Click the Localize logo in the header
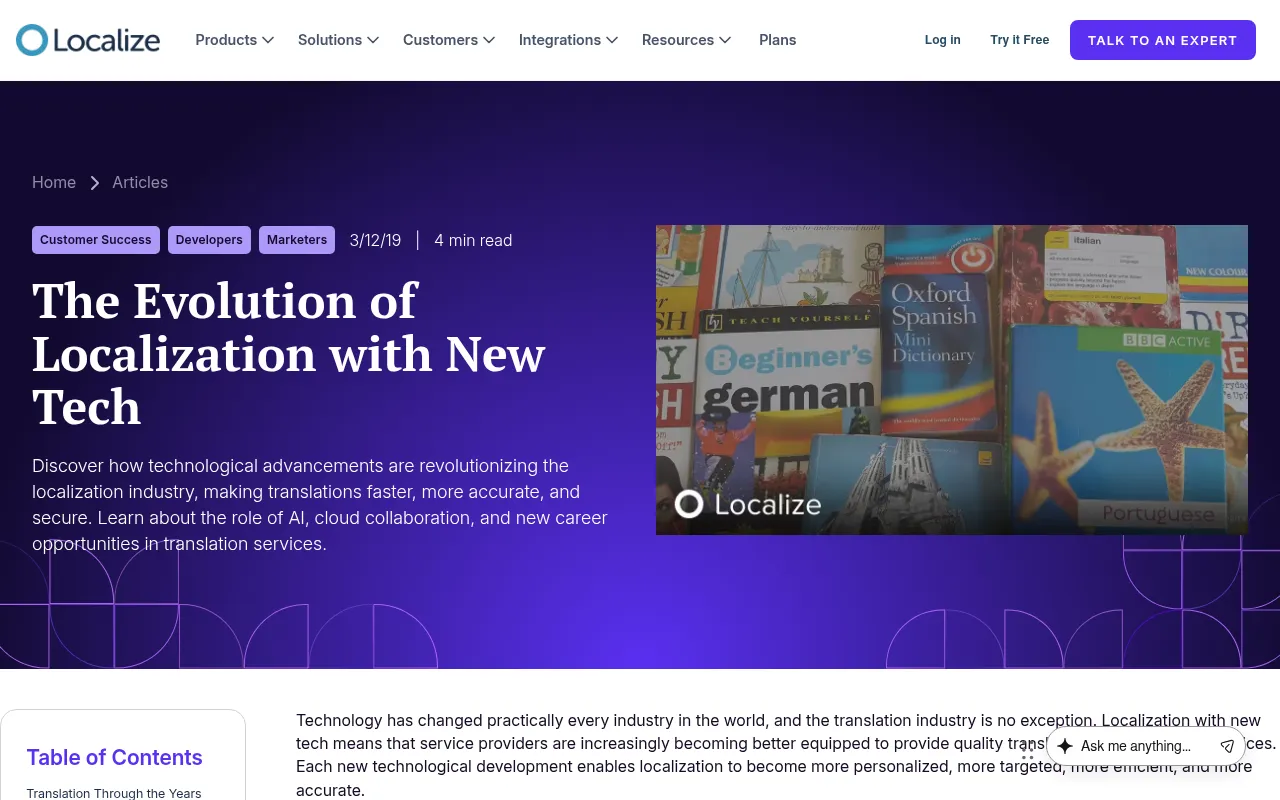Image resolution: width=1280 pixels, height=800 pixels. (x=88, y=40)
